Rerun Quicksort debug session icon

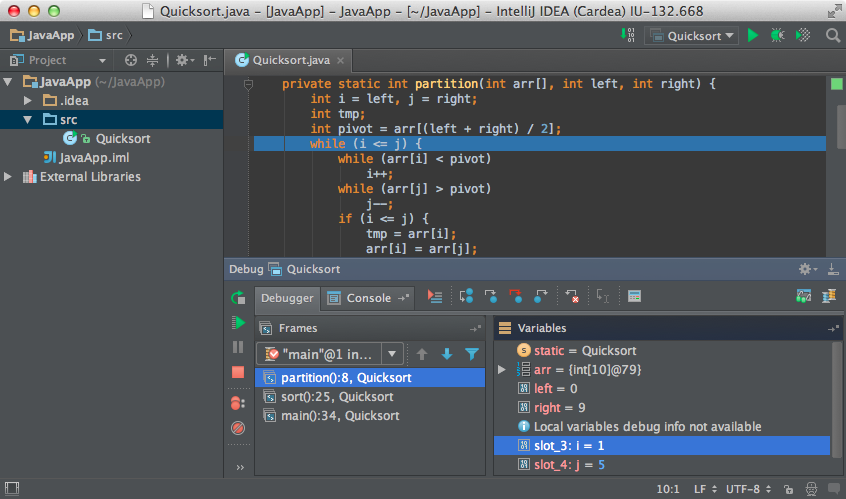tap(238, 297)
